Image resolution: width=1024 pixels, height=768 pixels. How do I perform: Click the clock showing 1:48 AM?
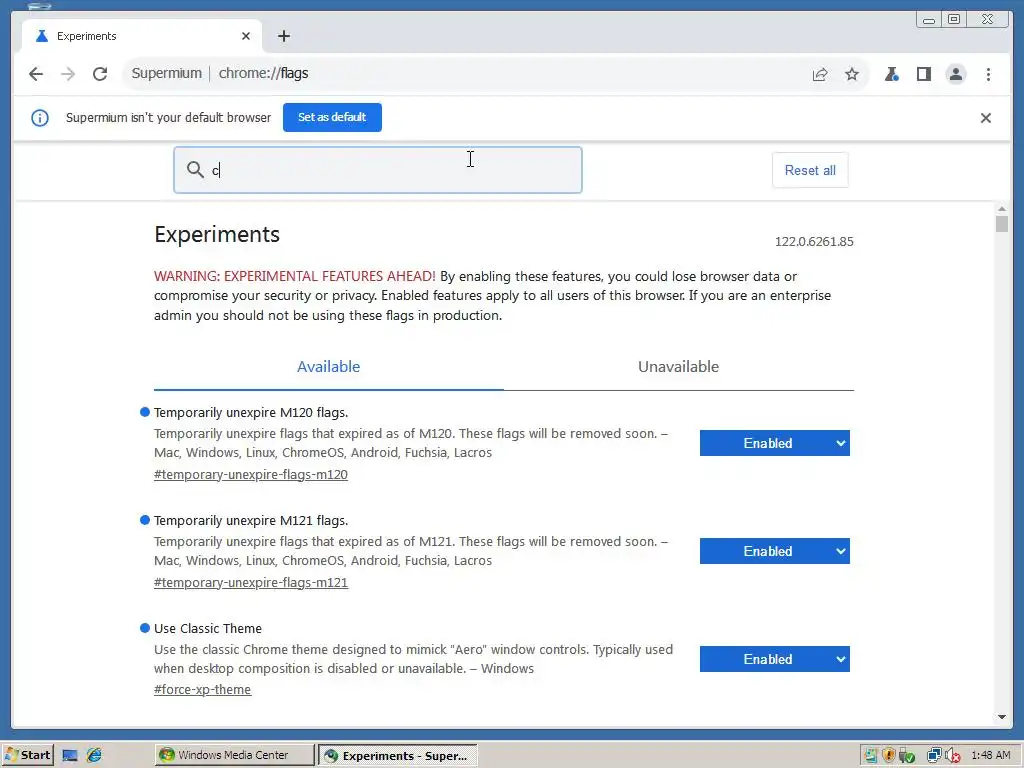(x=991, y=756)
